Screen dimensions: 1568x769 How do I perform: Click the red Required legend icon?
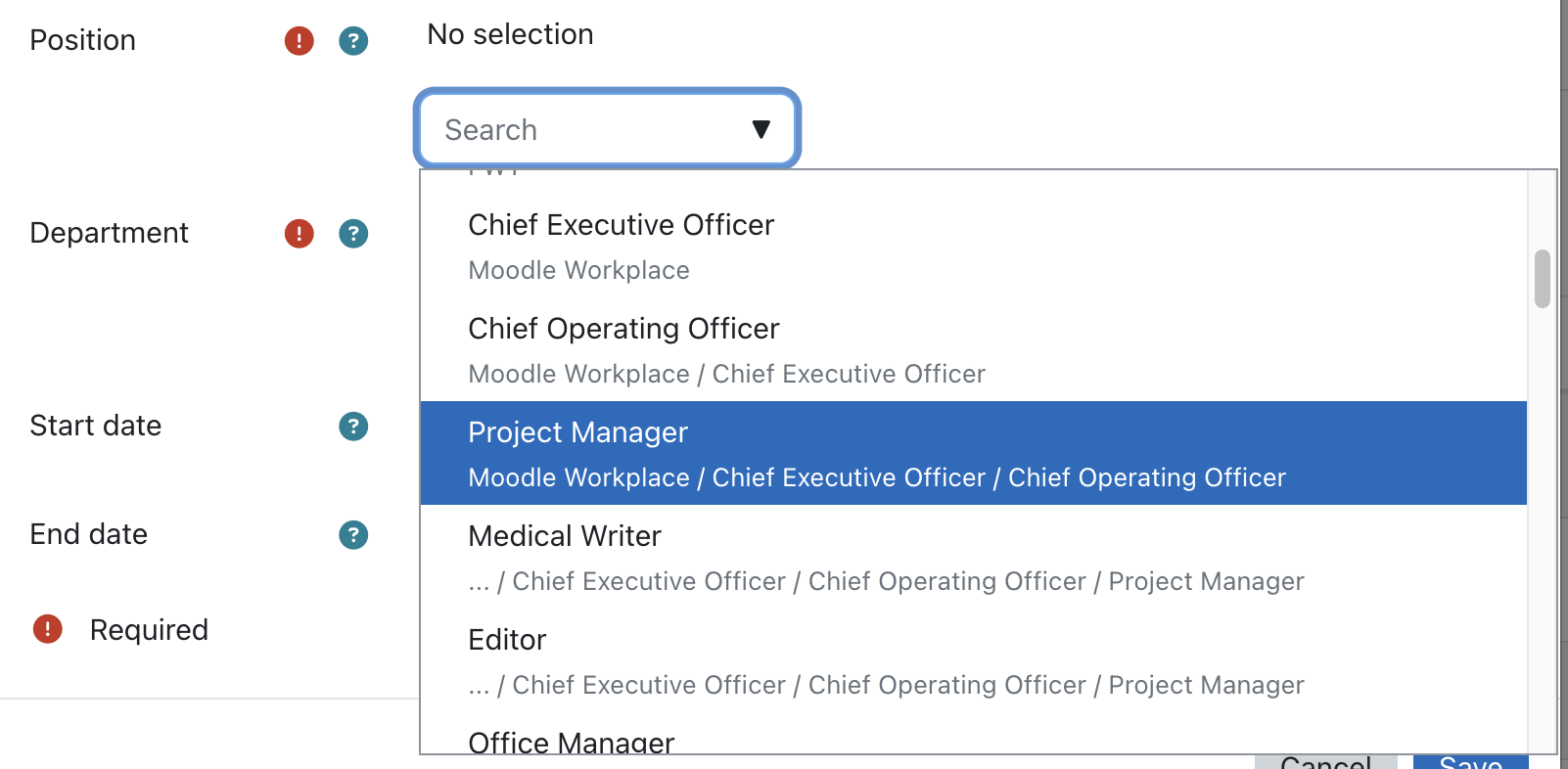pyautogui.click(x=47, y=629)
